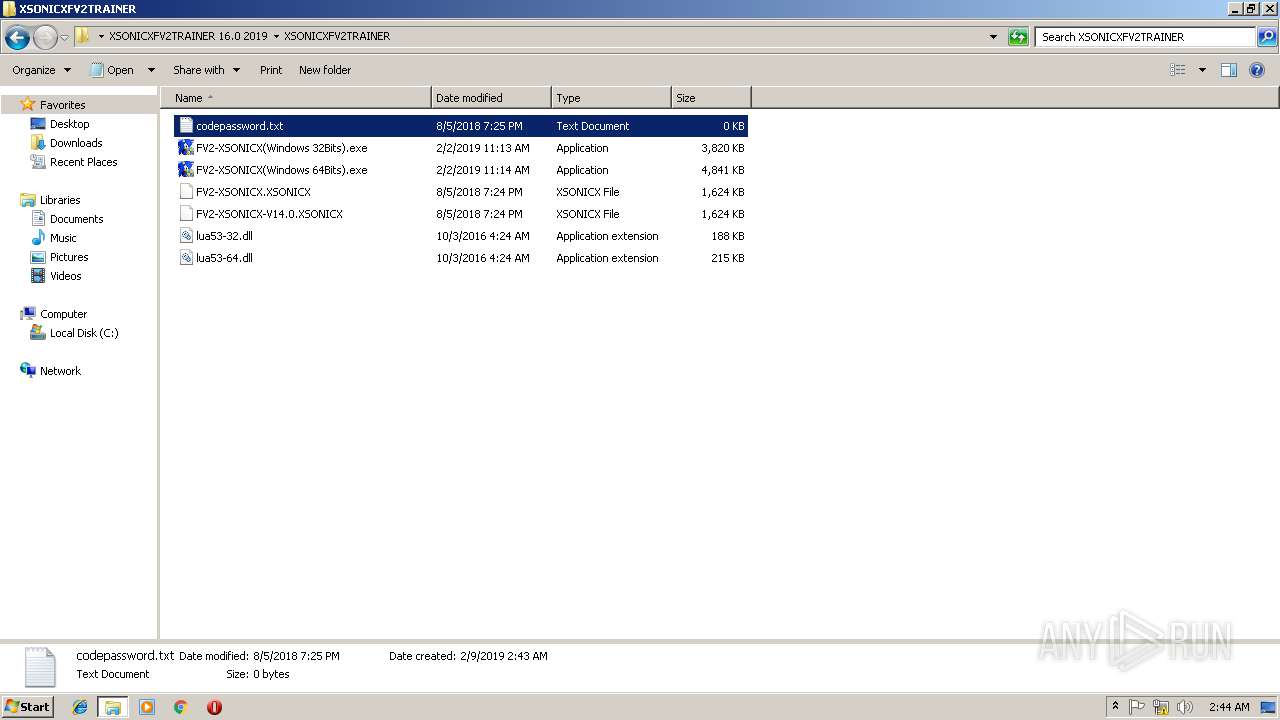
Task: Click the red Opera-style taskbar icon
Action: pos(214,707)
